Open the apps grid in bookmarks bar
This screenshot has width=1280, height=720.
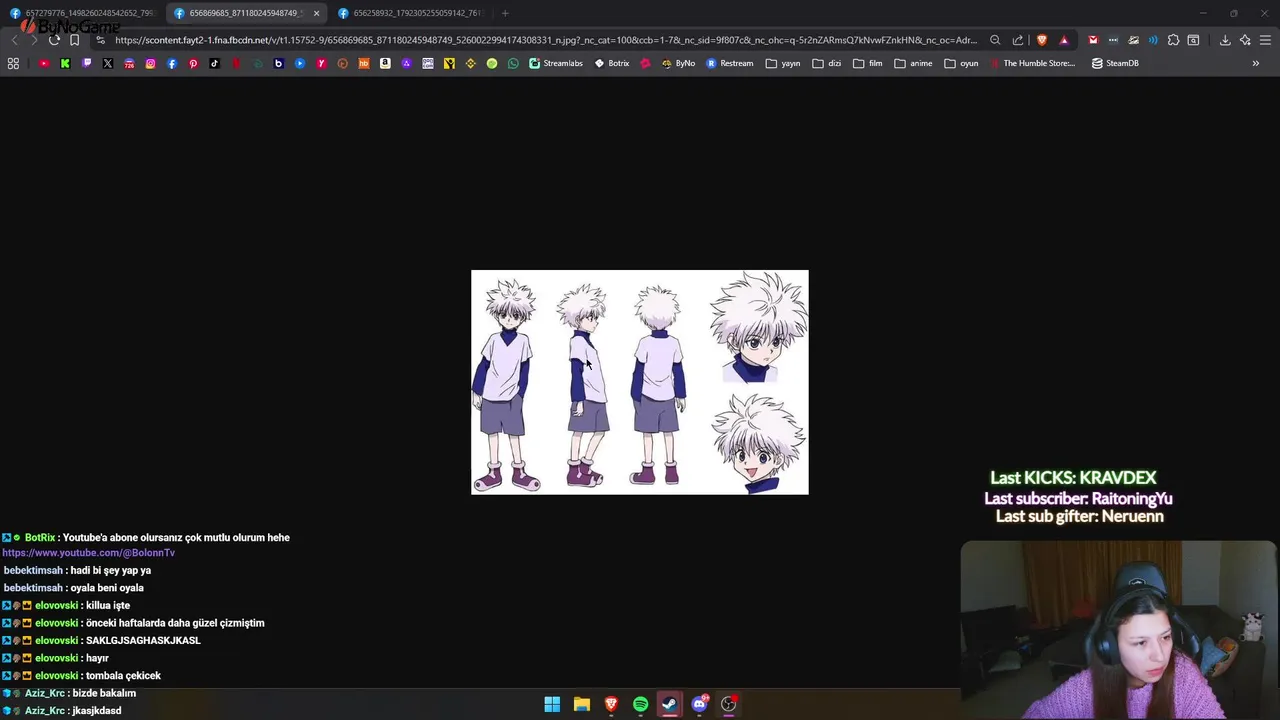tap(13, 63)
